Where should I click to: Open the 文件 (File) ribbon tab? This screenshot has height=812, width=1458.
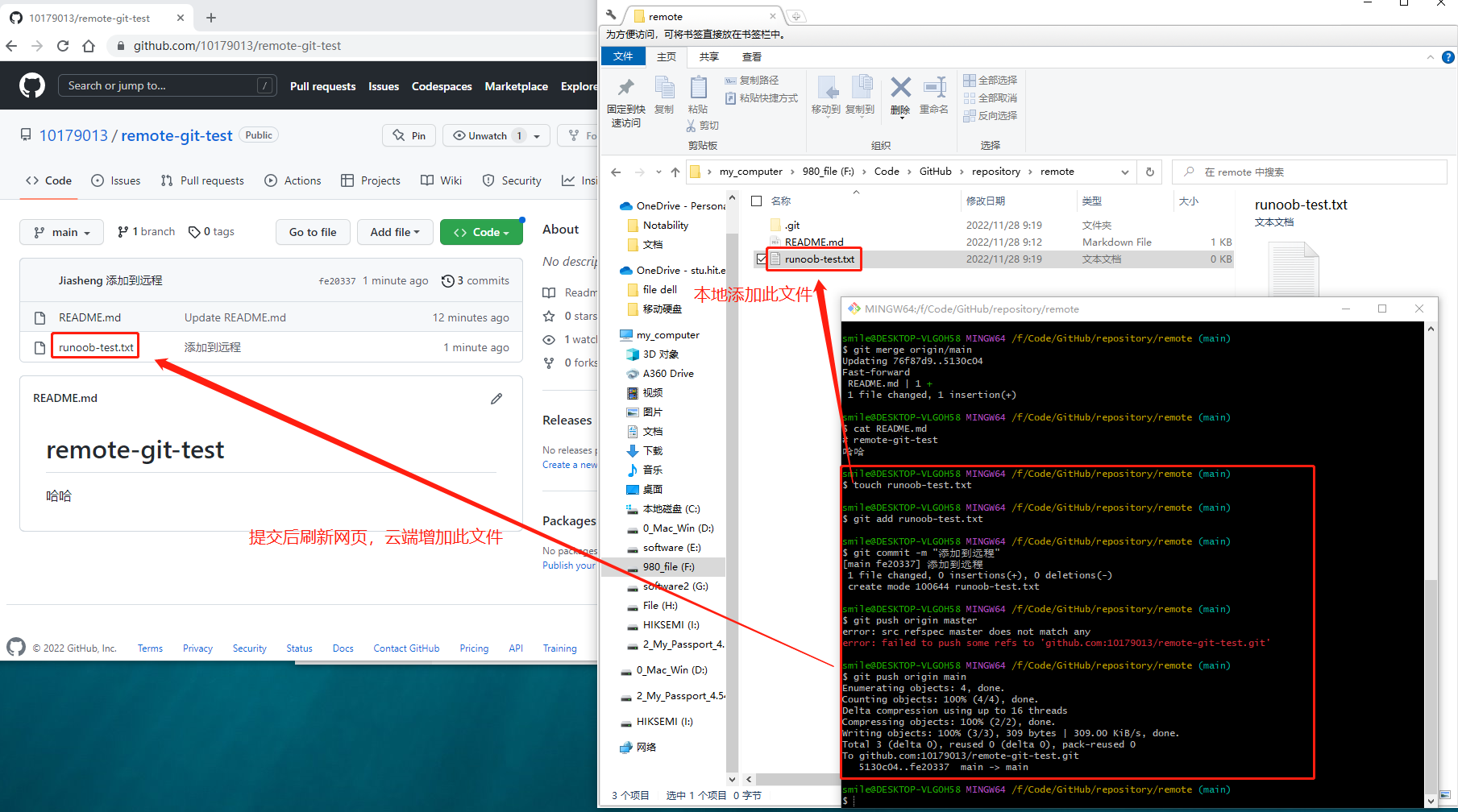click(x=623, y=56)
